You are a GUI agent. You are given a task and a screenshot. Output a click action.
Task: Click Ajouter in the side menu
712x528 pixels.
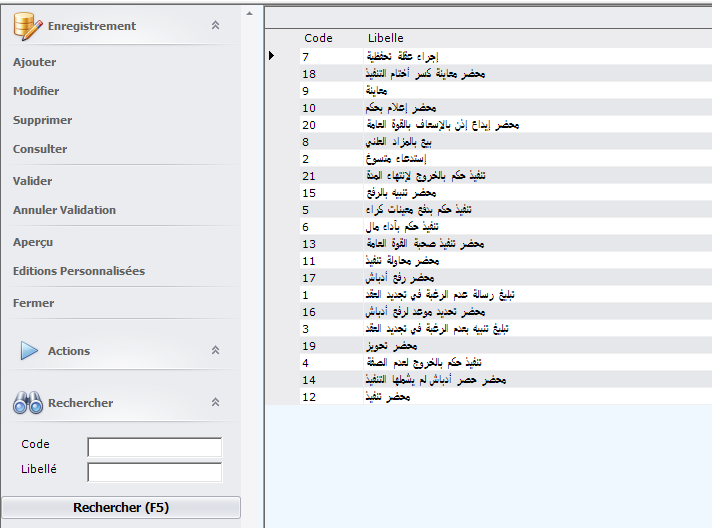click(x=35, y=62)
